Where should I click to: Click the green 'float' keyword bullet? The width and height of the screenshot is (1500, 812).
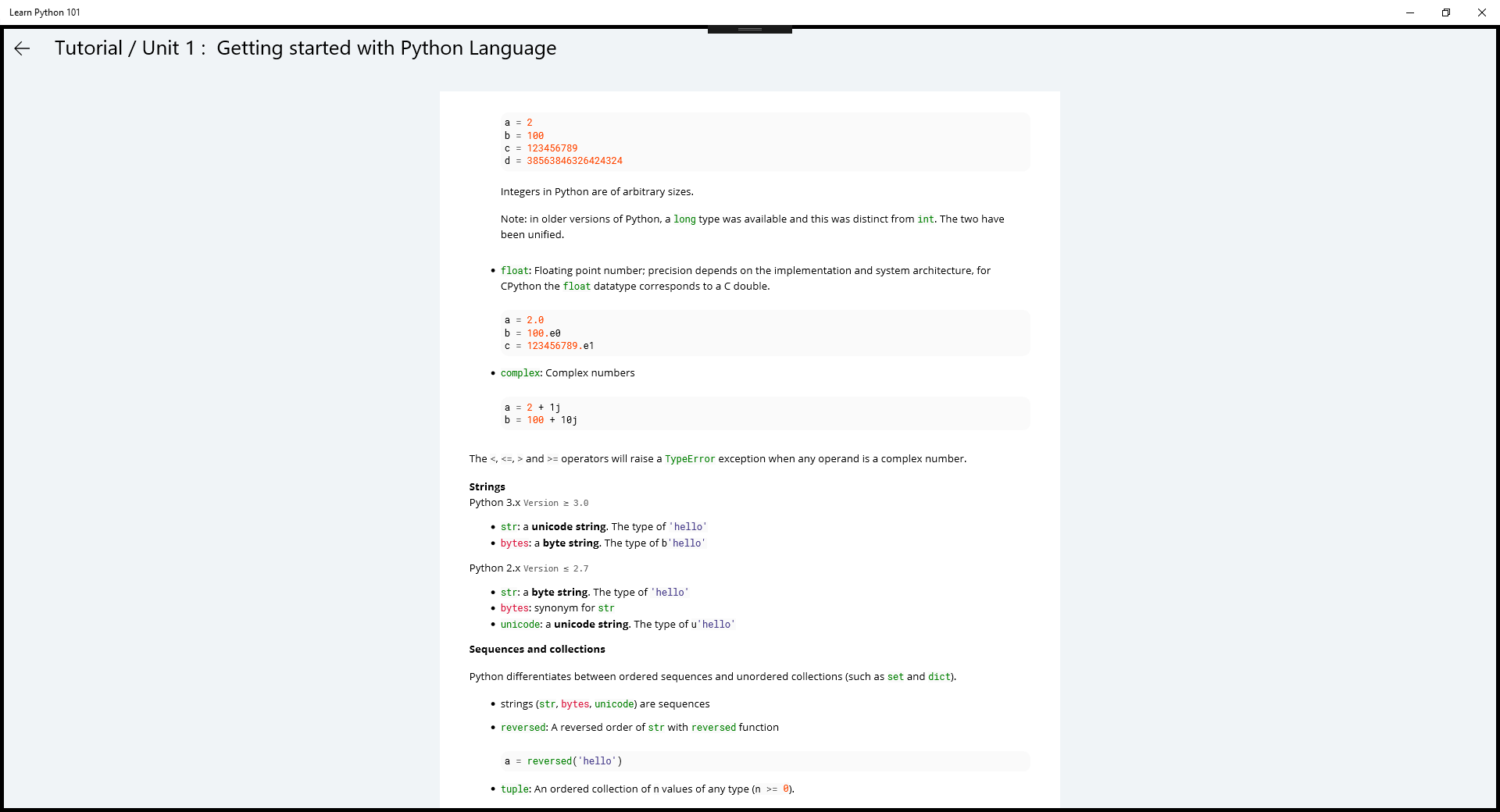(514, 271)
